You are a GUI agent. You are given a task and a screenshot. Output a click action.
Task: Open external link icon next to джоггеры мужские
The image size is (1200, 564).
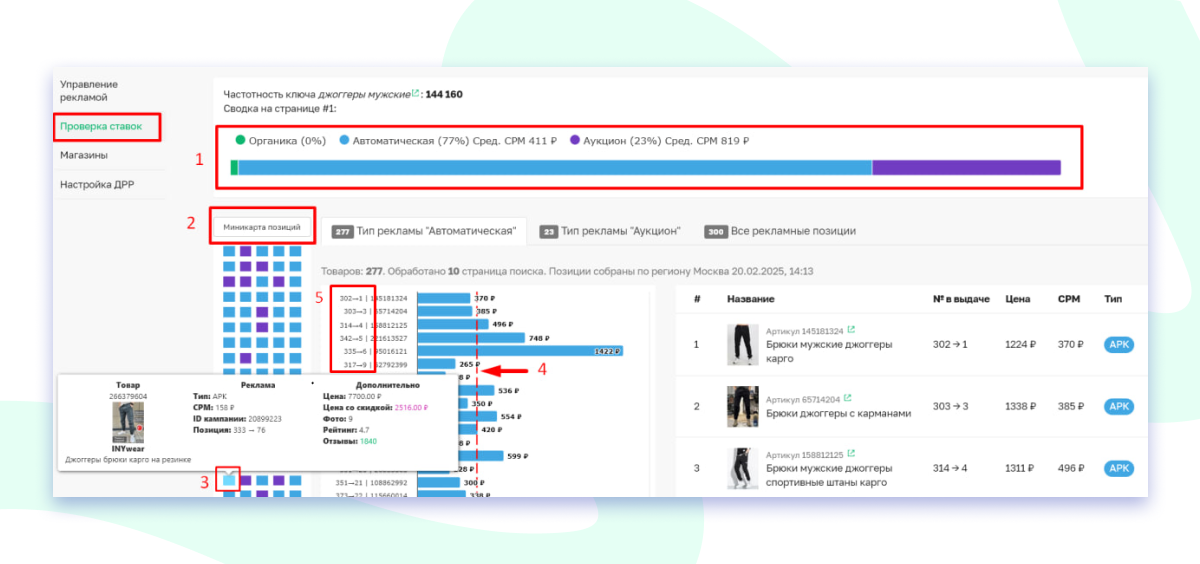tap(415, 94)
